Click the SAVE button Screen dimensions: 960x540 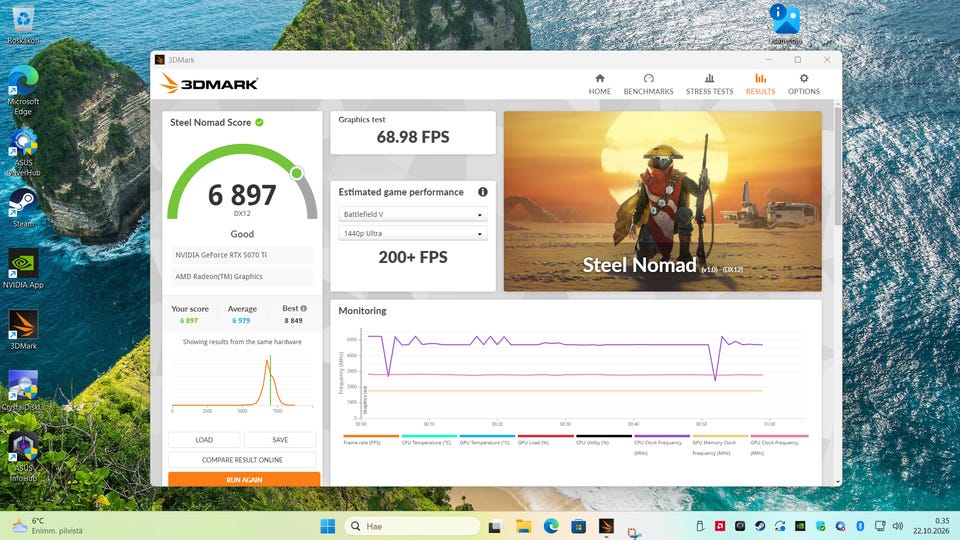[280, 440]
